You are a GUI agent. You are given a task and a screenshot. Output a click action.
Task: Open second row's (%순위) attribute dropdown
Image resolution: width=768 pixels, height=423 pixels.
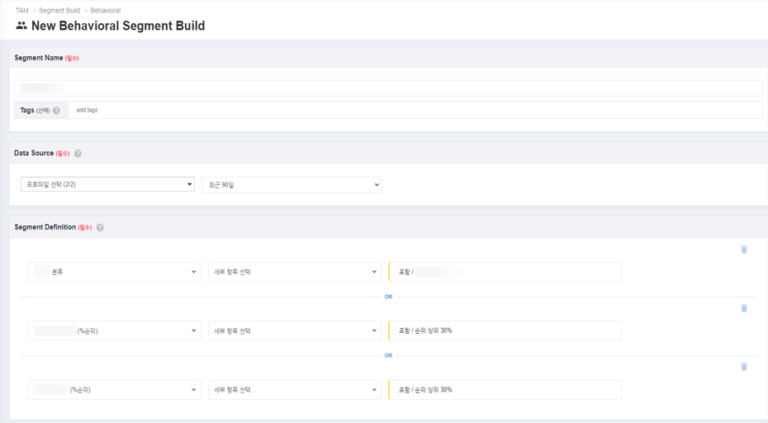coord(114,330)
